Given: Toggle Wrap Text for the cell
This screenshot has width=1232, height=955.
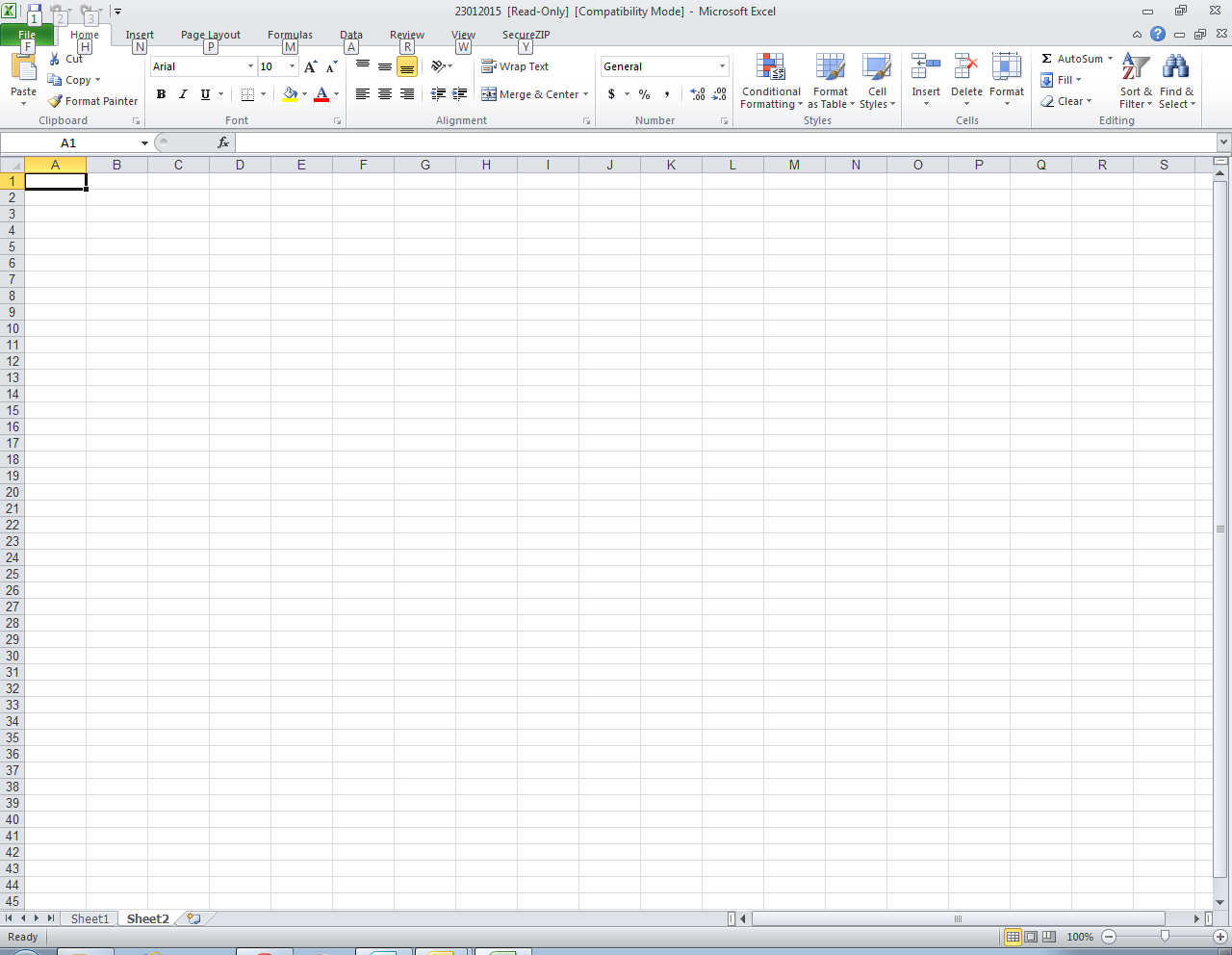Looking at the screenshot, I should click(x=515, y=66).
